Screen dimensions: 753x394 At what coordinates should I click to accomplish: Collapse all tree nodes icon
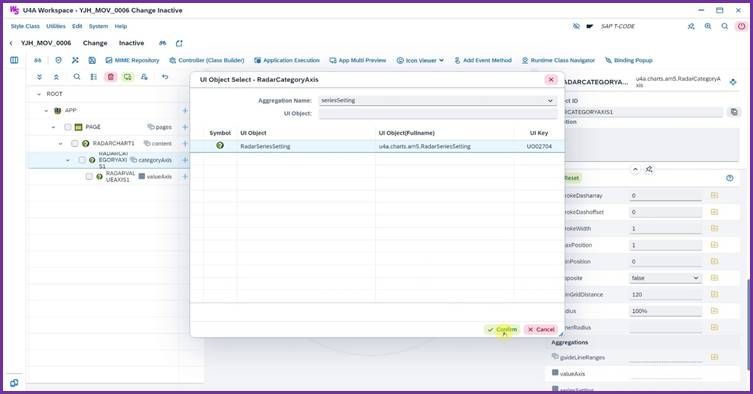coord(56,77)
